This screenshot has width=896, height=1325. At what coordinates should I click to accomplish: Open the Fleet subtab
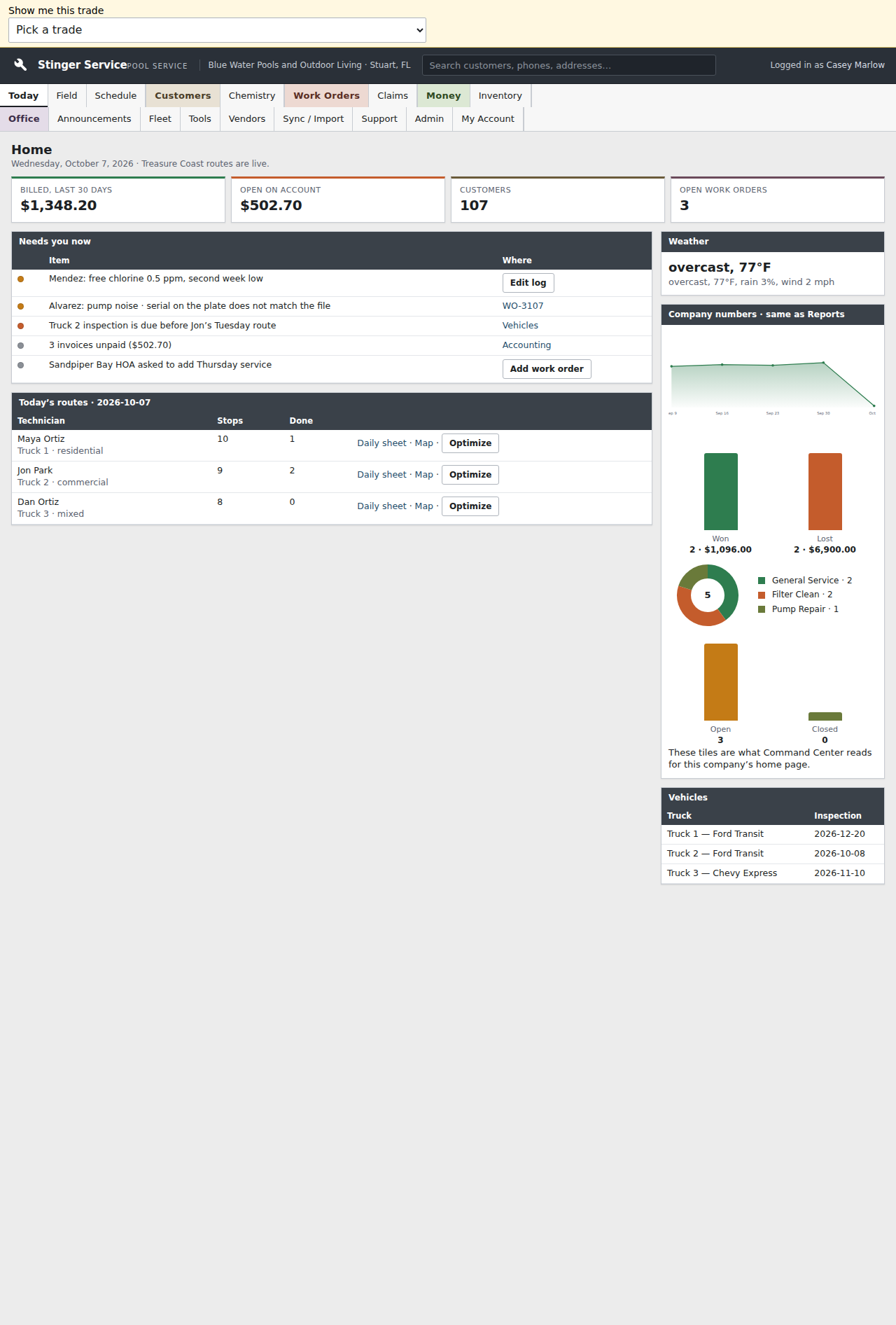(x=160, y=119)
